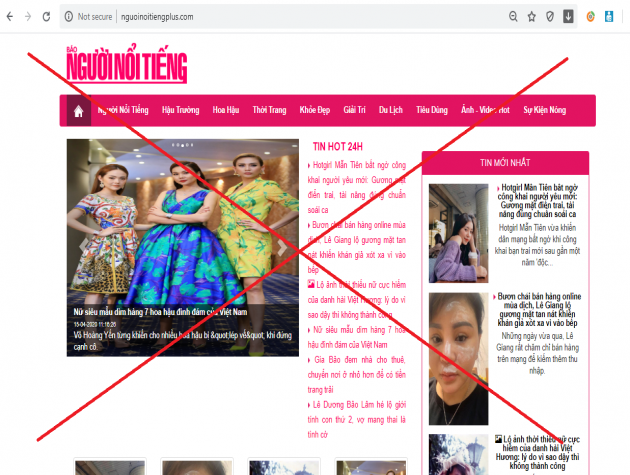This screenshot has height=475, width=630.
Task: Open the Not secure site info icon
Action: [69, 16]
